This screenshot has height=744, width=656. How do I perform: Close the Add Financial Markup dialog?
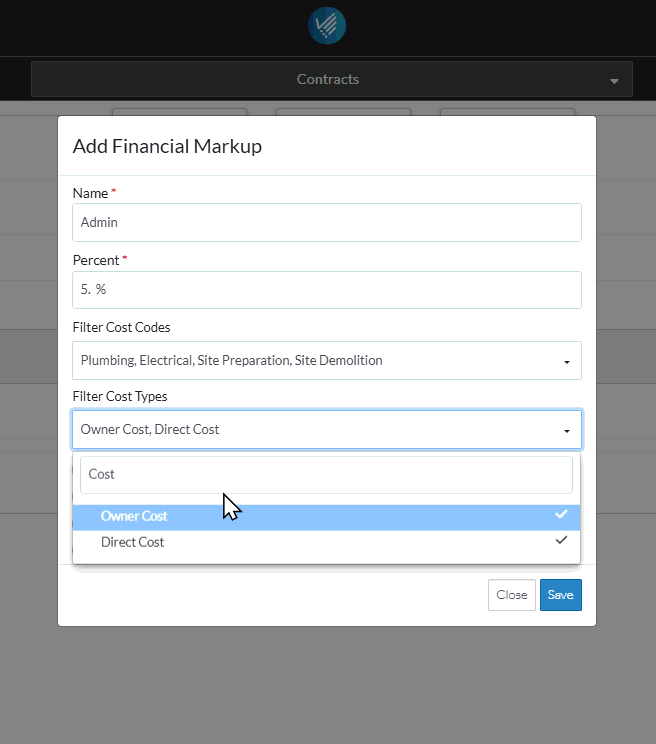pos(511,595)
